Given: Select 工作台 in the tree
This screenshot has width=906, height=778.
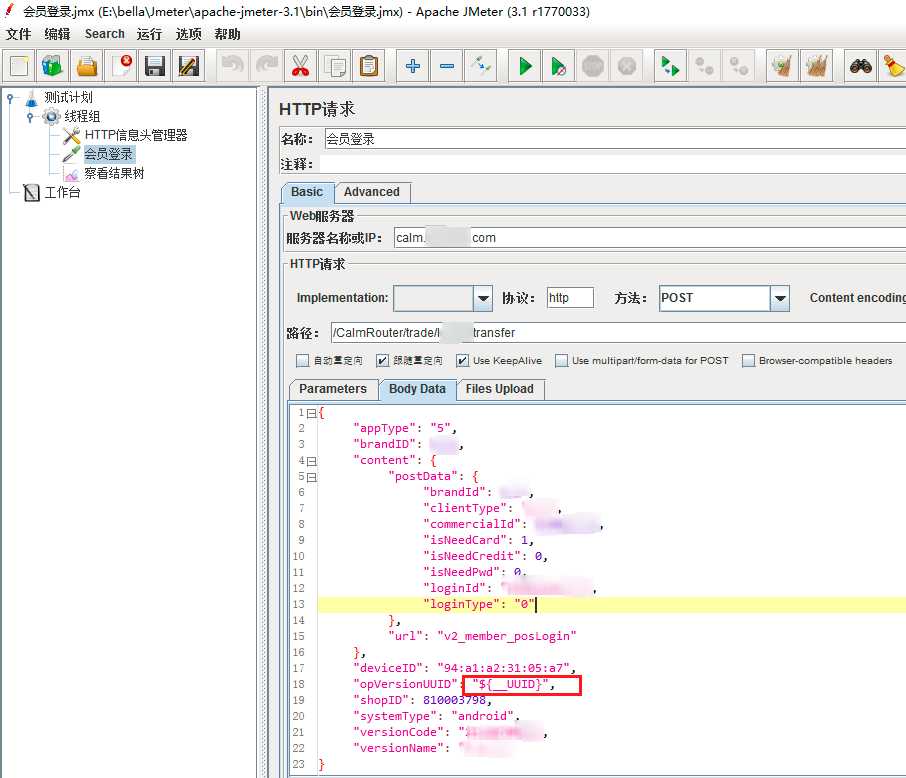Looking at the screenshot, I should [x=62, y=192].
